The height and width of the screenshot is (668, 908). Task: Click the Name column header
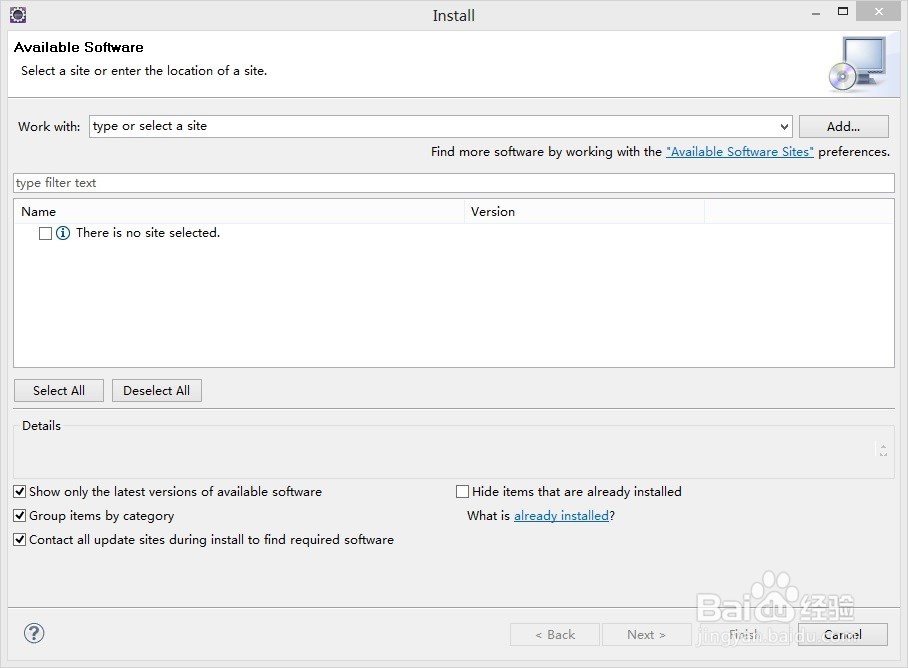coord(39,212)
